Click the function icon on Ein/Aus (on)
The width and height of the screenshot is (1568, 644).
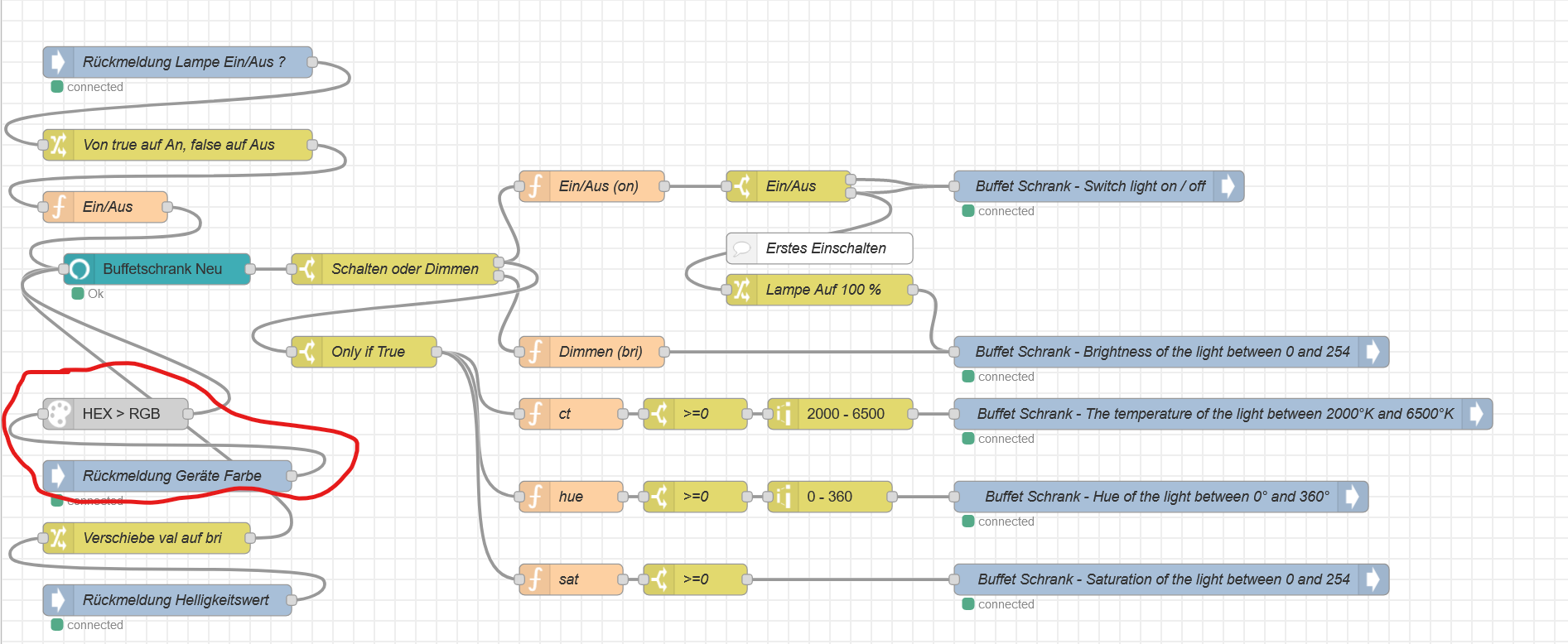(x=535, y=186)
